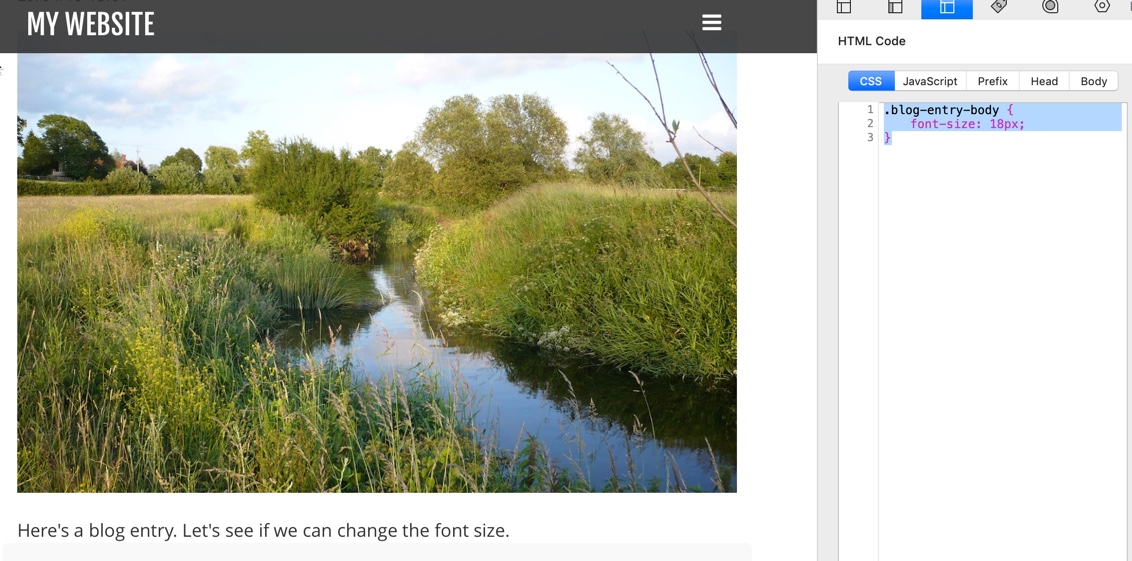Select the second sidebar-layout inspector icon
The image size is (1132, 561).
pos(895,6)
